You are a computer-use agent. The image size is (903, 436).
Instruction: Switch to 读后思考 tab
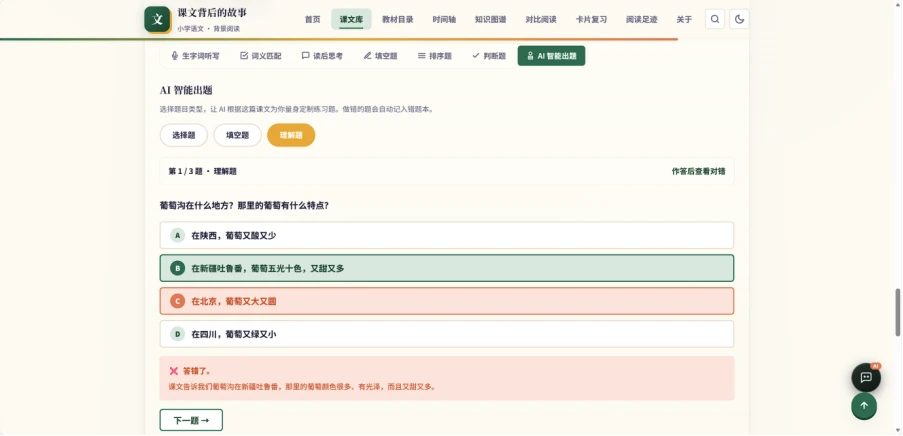pos(322,56)
